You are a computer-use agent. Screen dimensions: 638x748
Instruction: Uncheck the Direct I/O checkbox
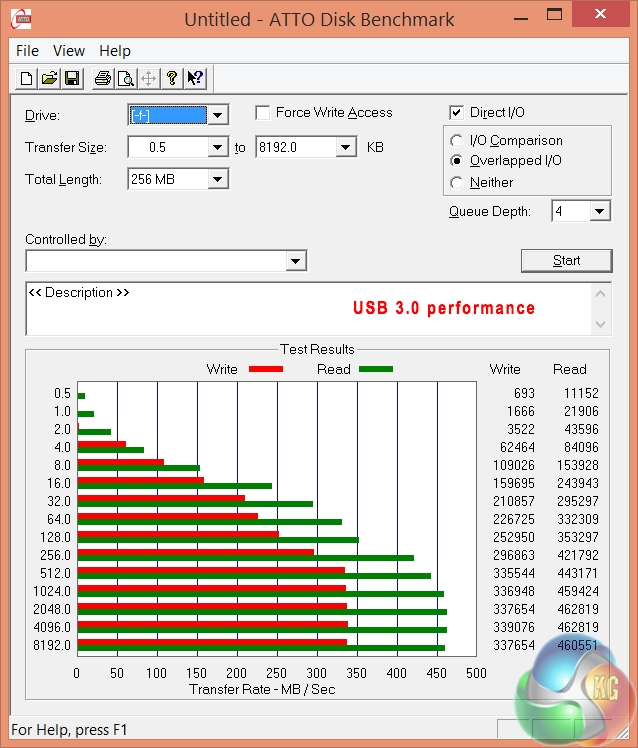(456, 113)
